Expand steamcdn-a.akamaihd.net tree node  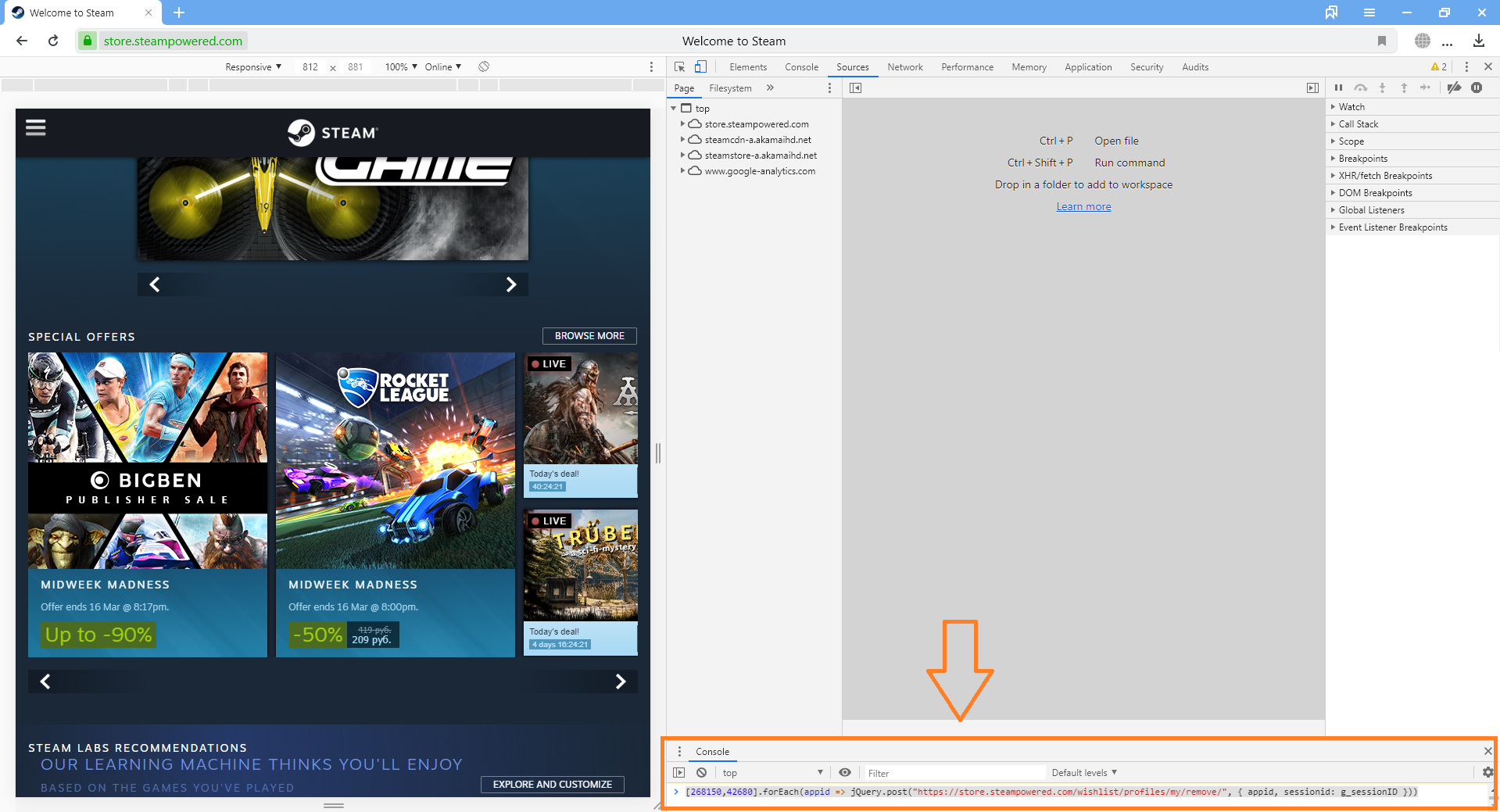point(682,139)
